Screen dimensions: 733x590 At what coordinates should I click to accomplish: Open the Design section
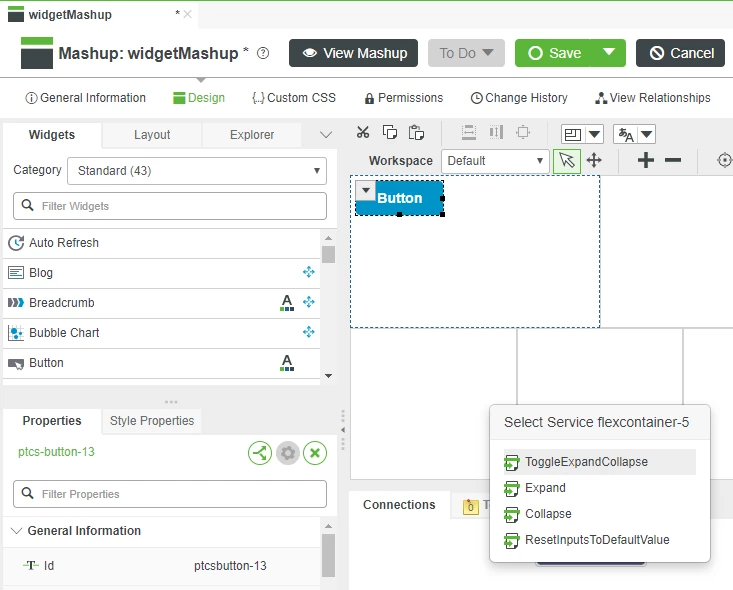199,98
